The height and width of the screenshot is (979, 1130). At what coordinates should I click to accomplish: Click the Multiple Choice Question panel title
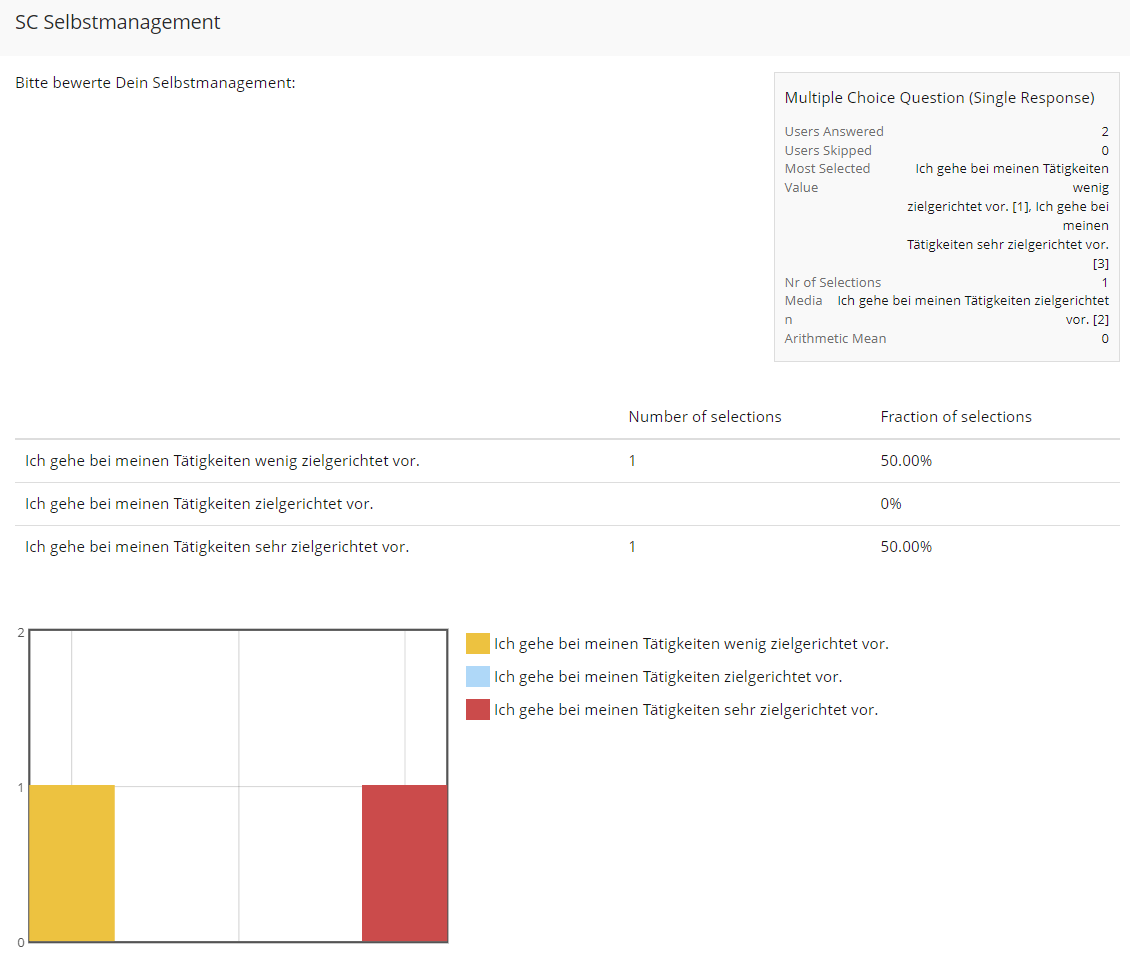click(x=939, y=97)
